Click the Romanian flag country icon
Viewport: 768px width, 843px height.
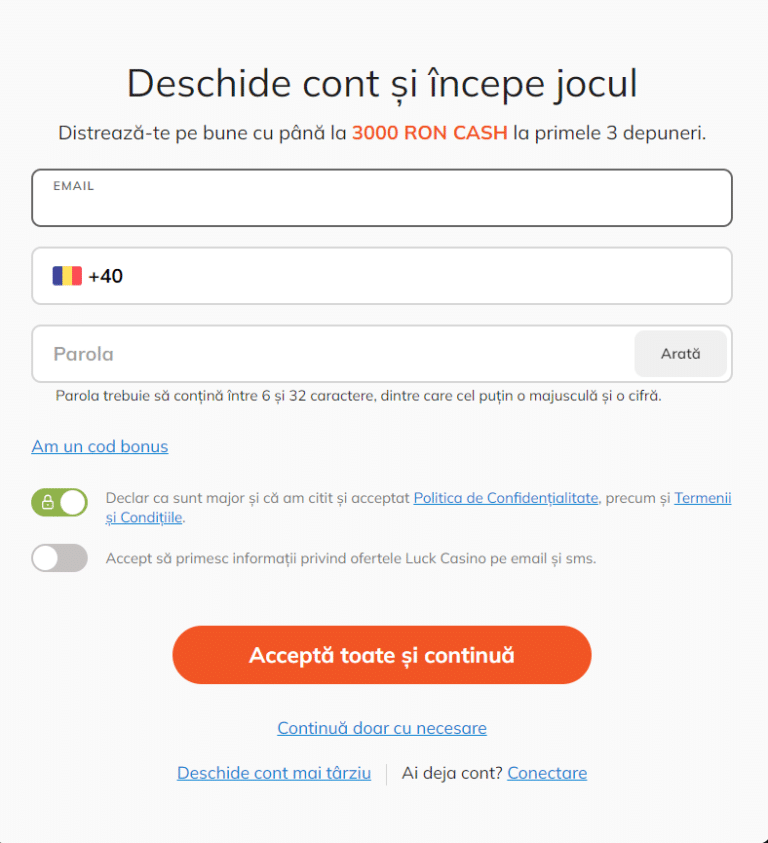(x=67, y=276)
